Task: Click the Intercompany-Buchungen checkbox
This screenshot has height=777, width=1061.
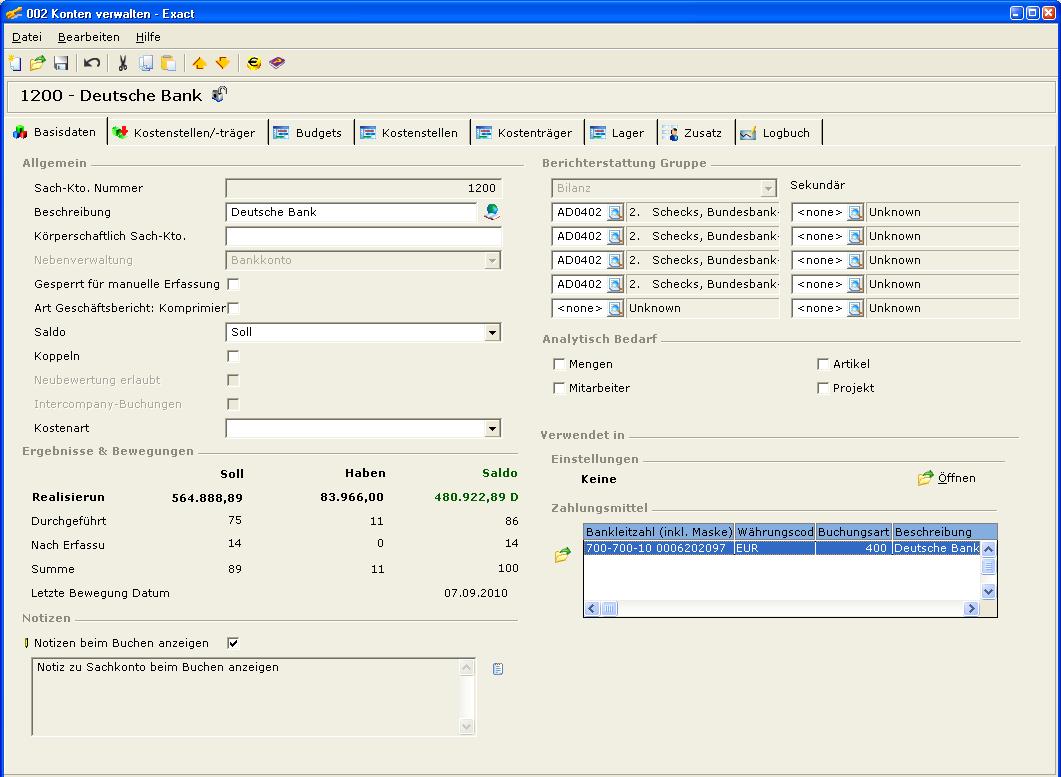Action: (233, 404)
